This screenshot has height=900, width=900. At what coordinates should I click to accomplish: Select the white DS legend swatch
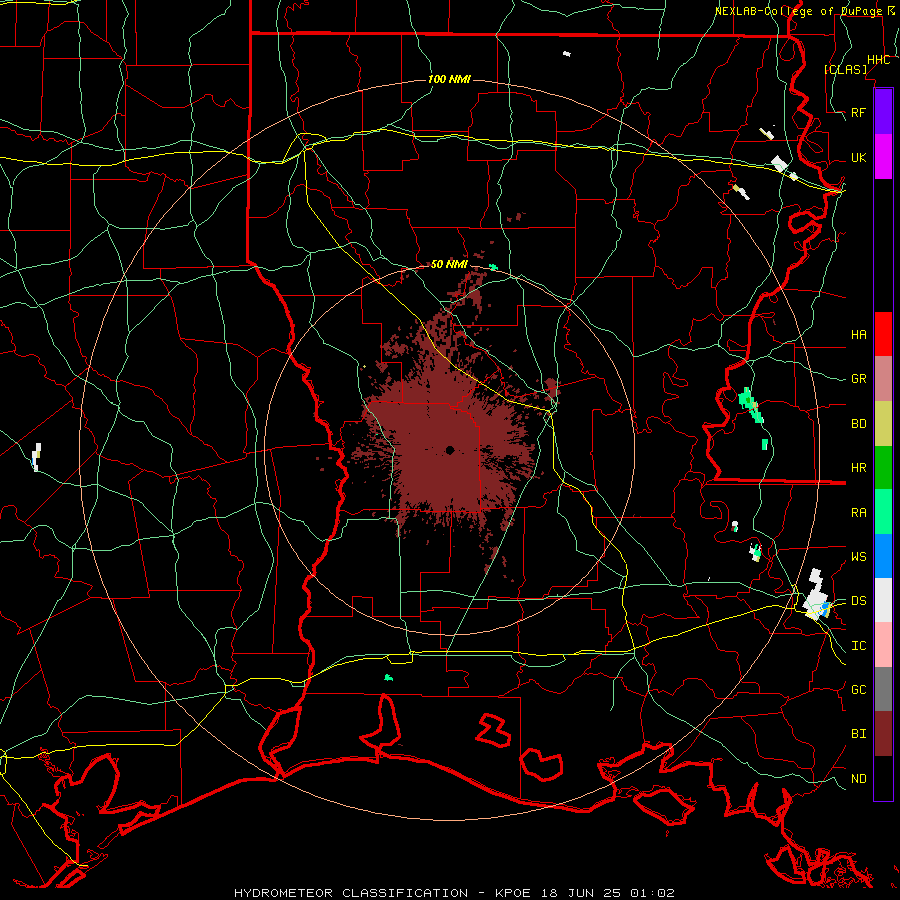click(883, 600)
